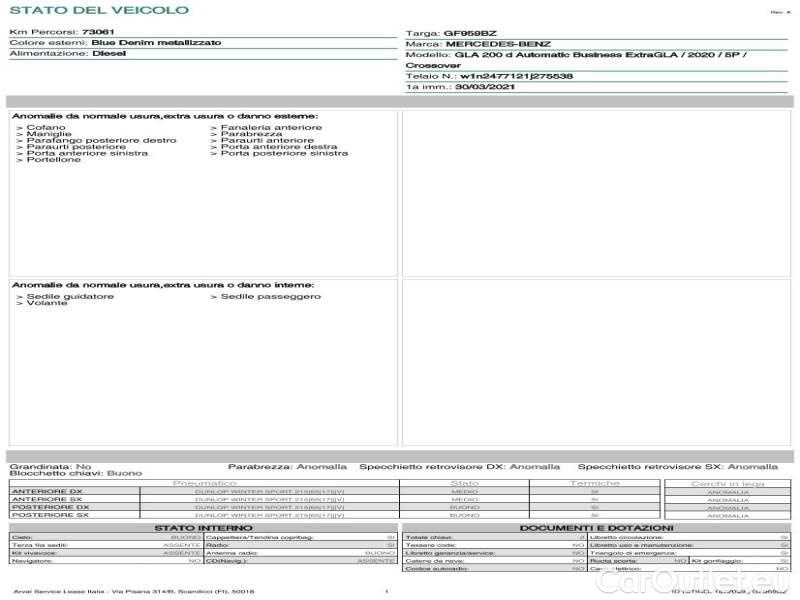Click the "Parabrezza: Anomalia" status line

pos(287,466)
